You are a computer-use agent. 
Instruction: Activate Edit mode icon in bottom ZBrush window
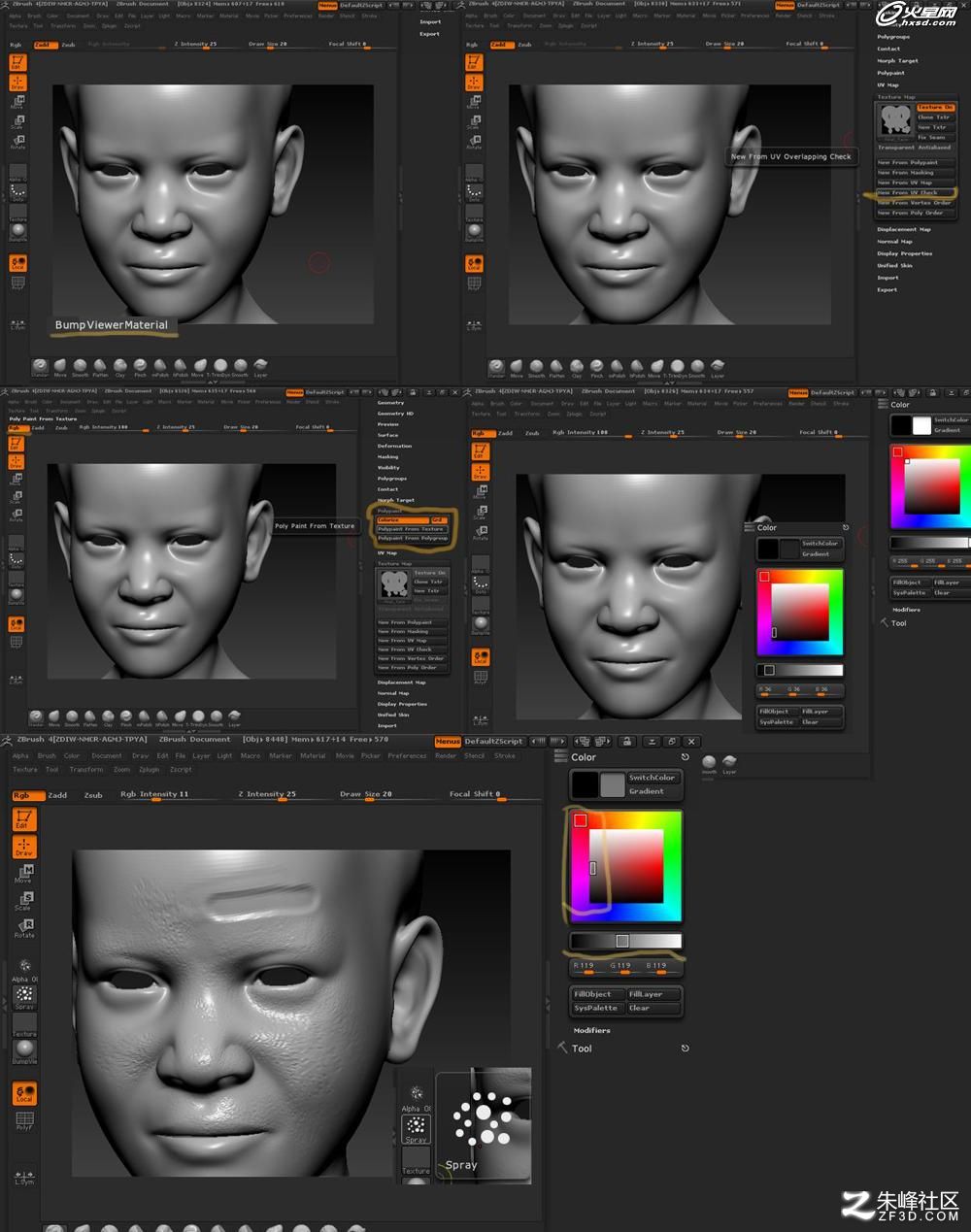click(24, 820)
